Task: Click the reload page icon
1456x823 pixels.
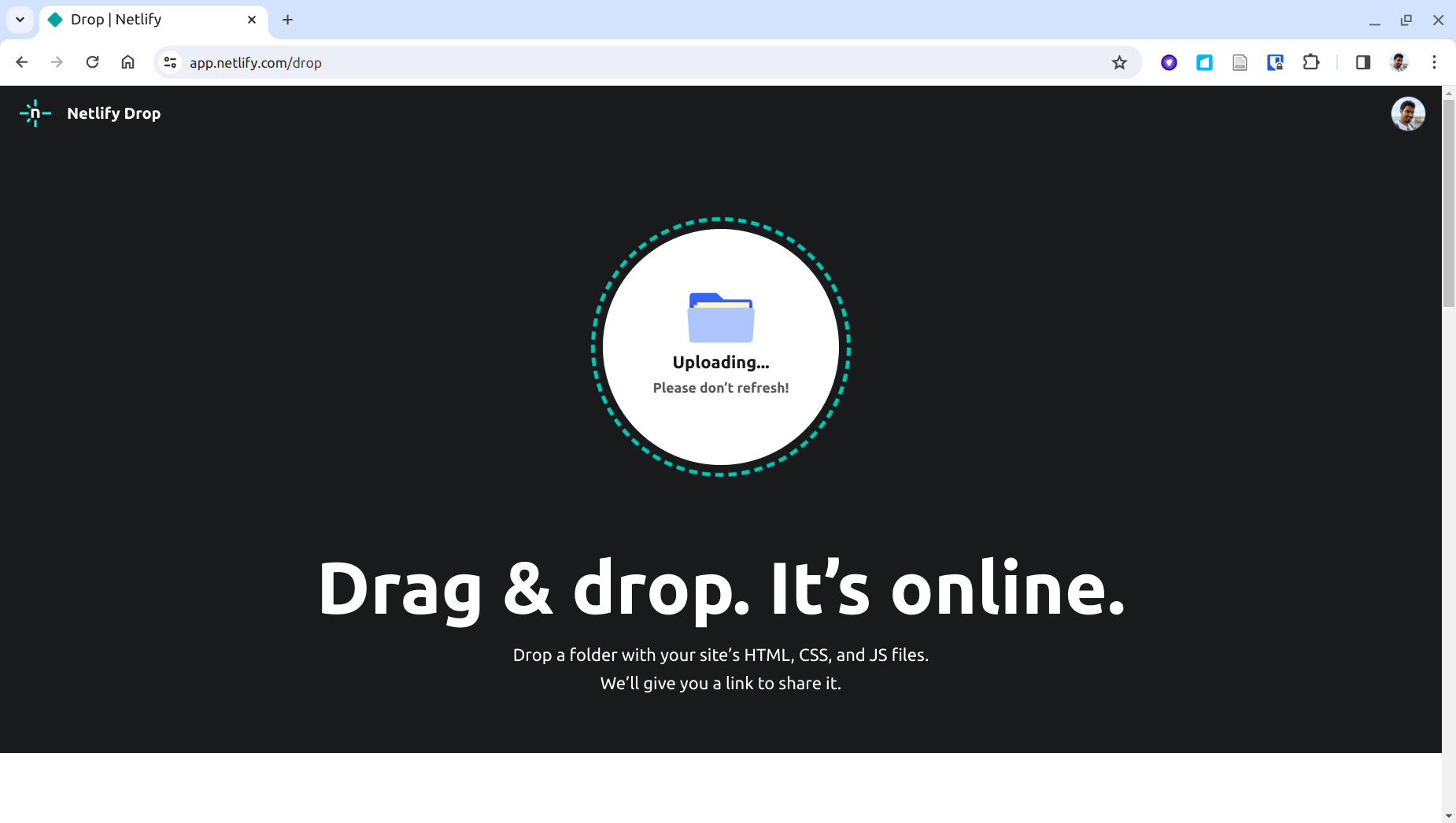Action: coord(93,62)
